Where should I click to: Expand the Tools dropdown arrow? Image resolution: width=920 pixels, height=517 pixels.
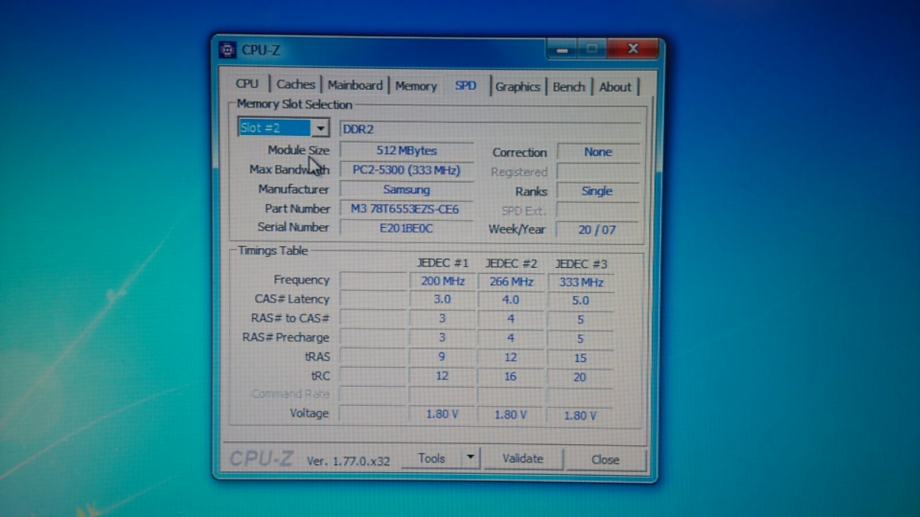click(471, 458)
